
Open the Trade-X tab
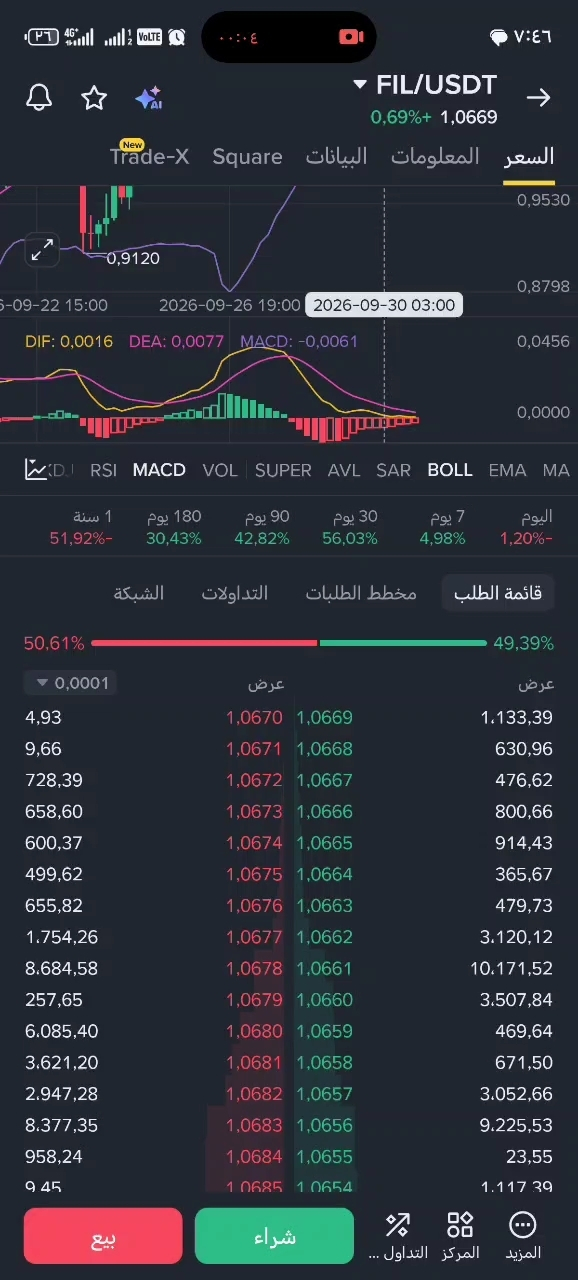(149, 156)
